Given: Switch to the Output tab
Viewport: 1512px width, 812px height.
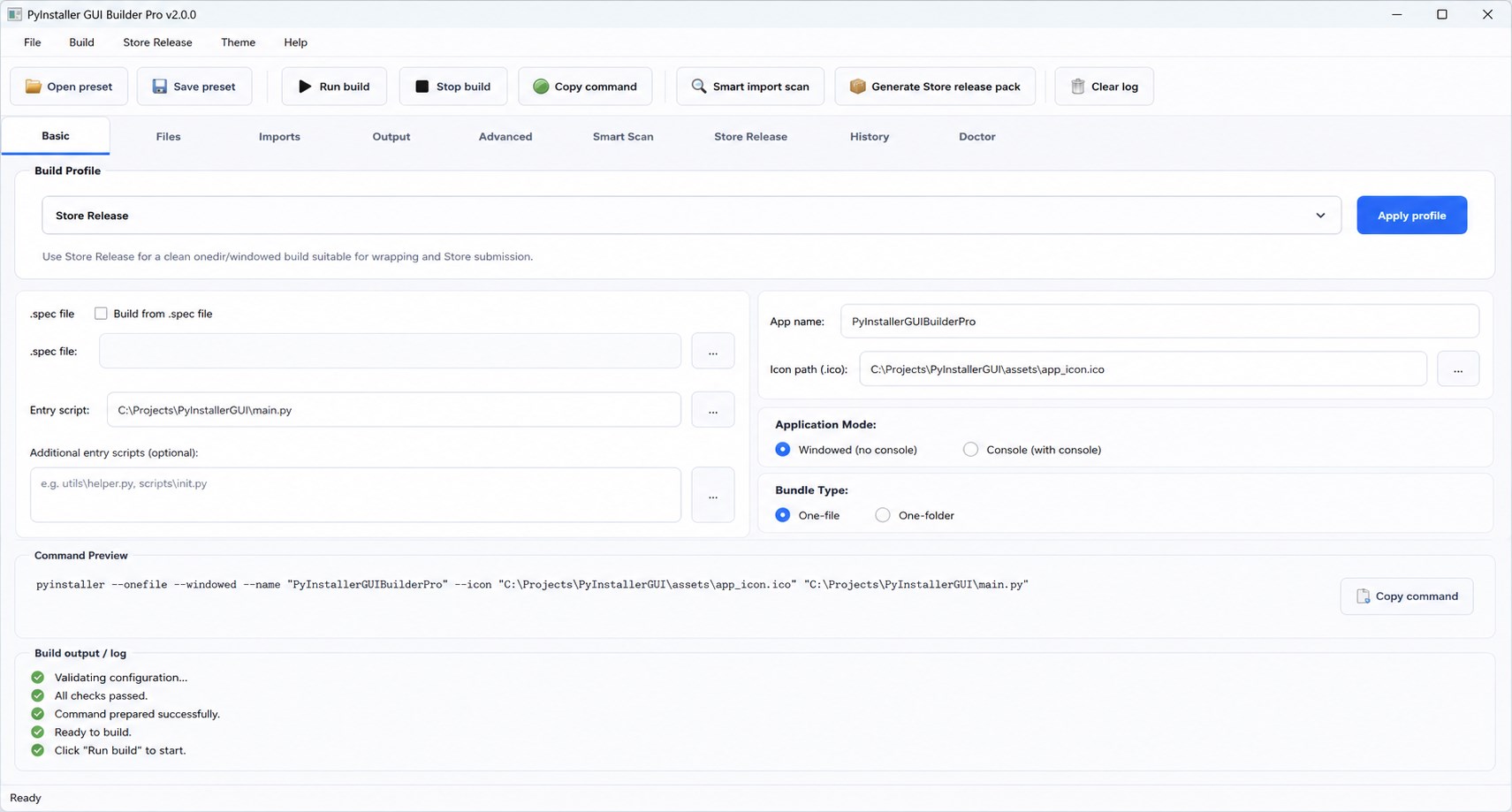Looking at the screenshot, I should pos(391,137).
